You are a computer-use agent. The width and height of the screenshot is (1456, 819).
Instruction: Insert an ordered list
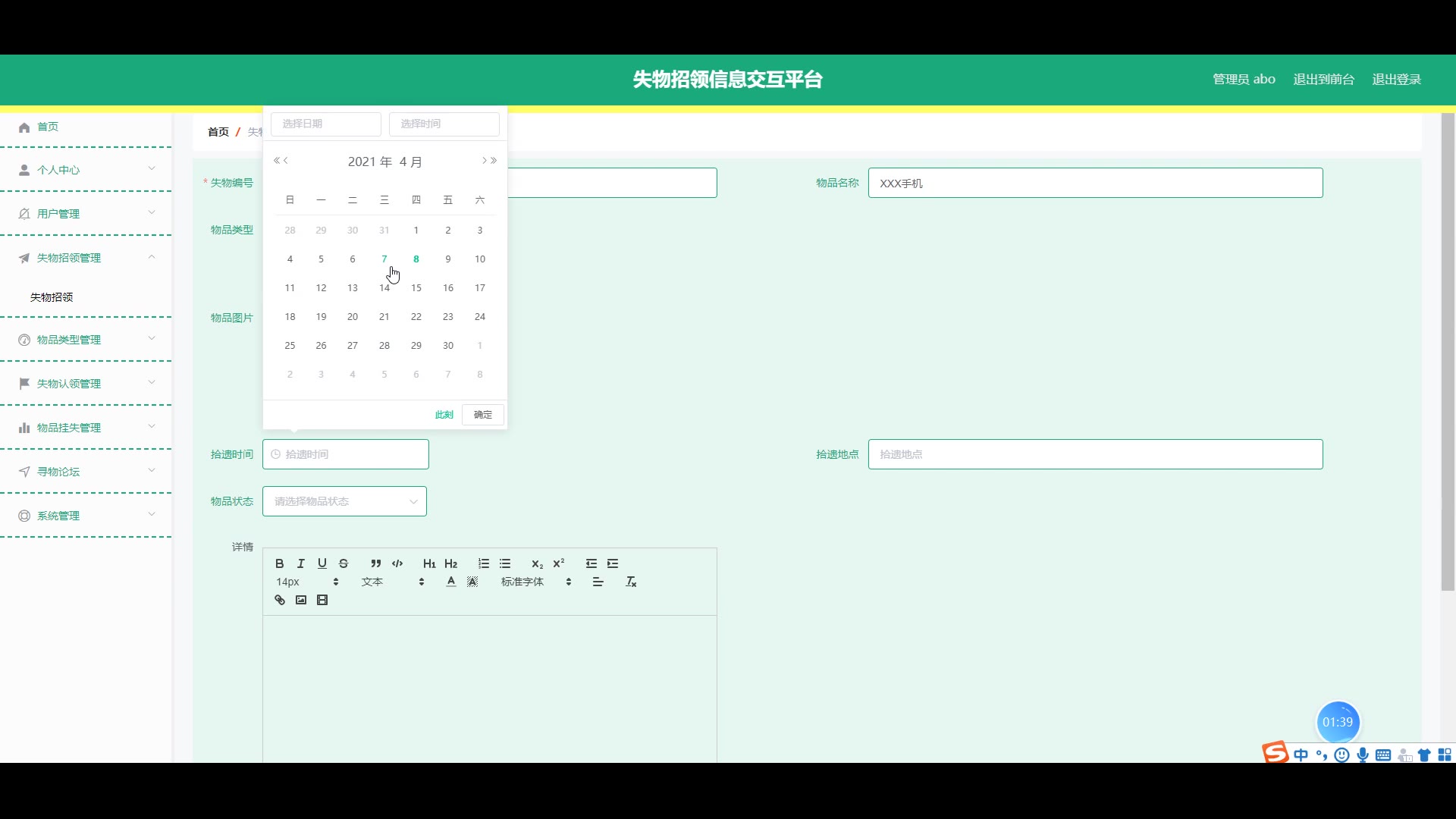(484, 563)
